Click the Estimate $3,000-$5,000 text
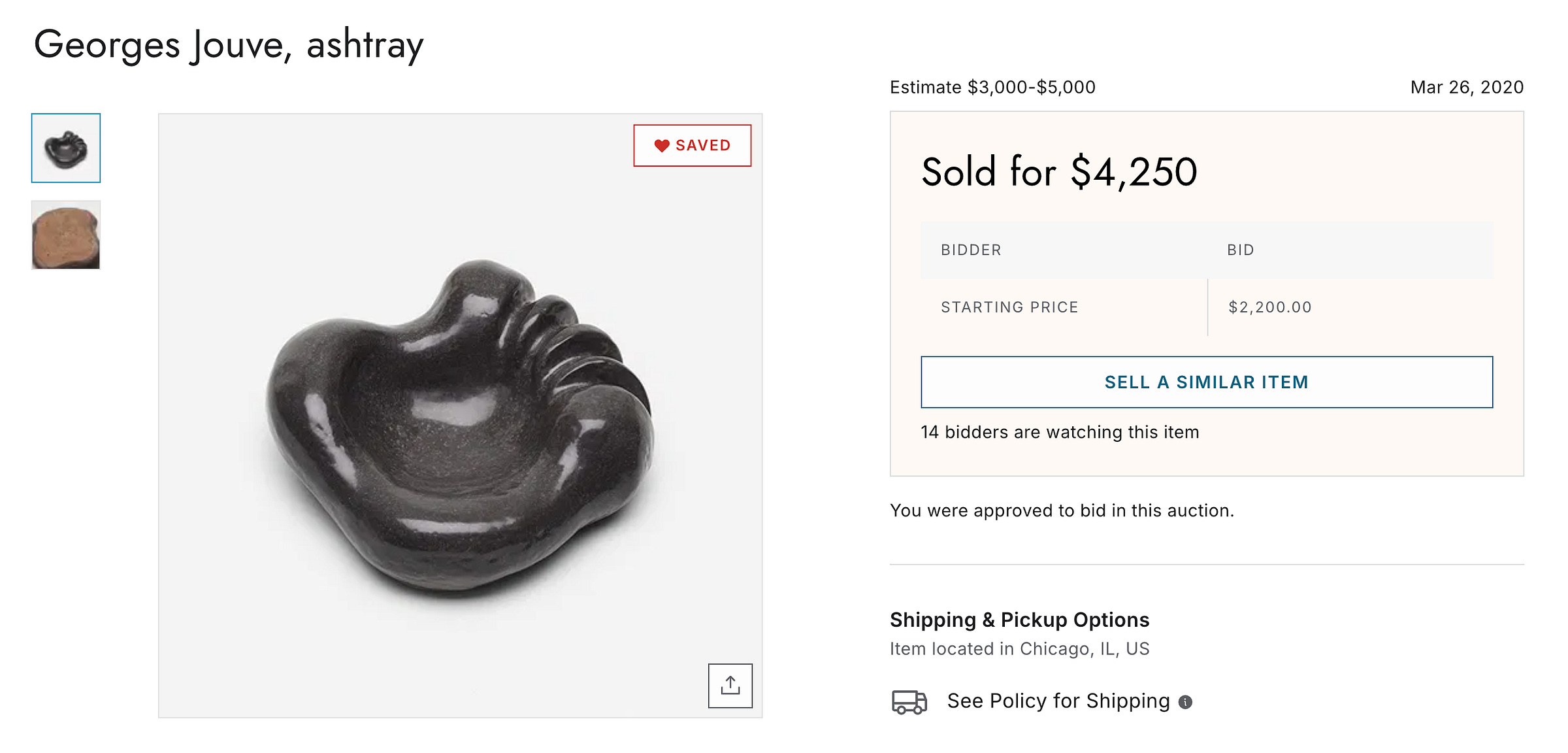The width and height of the screenshot is (1568, 753). tap(992, 87)
